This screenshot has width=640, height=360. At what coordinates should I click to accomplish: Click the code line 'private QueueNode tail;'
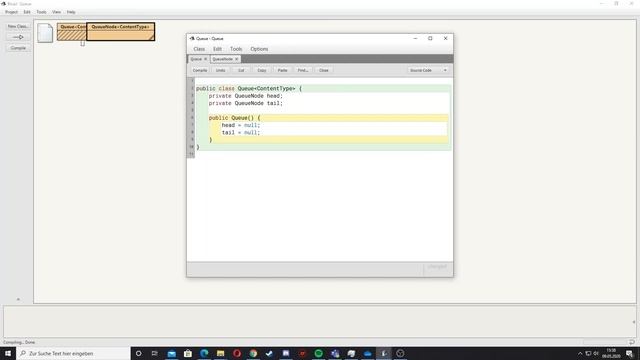click(246, 103)
